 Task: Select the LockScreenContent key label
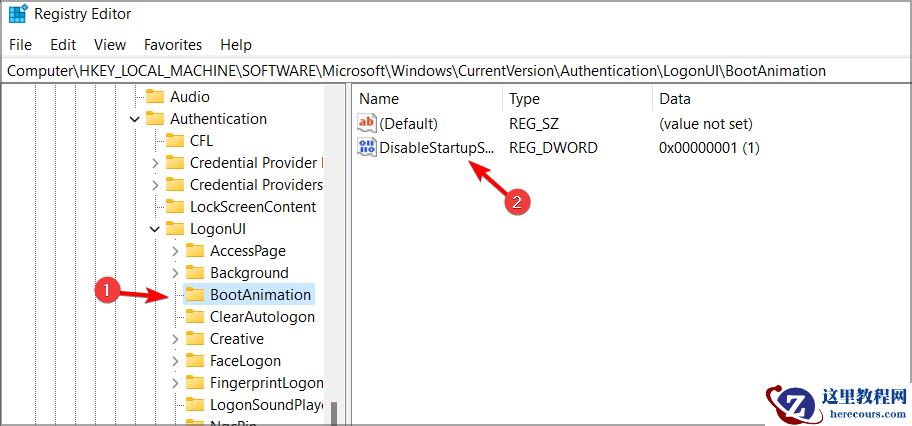pyautogui.click(x=253, y=207)
